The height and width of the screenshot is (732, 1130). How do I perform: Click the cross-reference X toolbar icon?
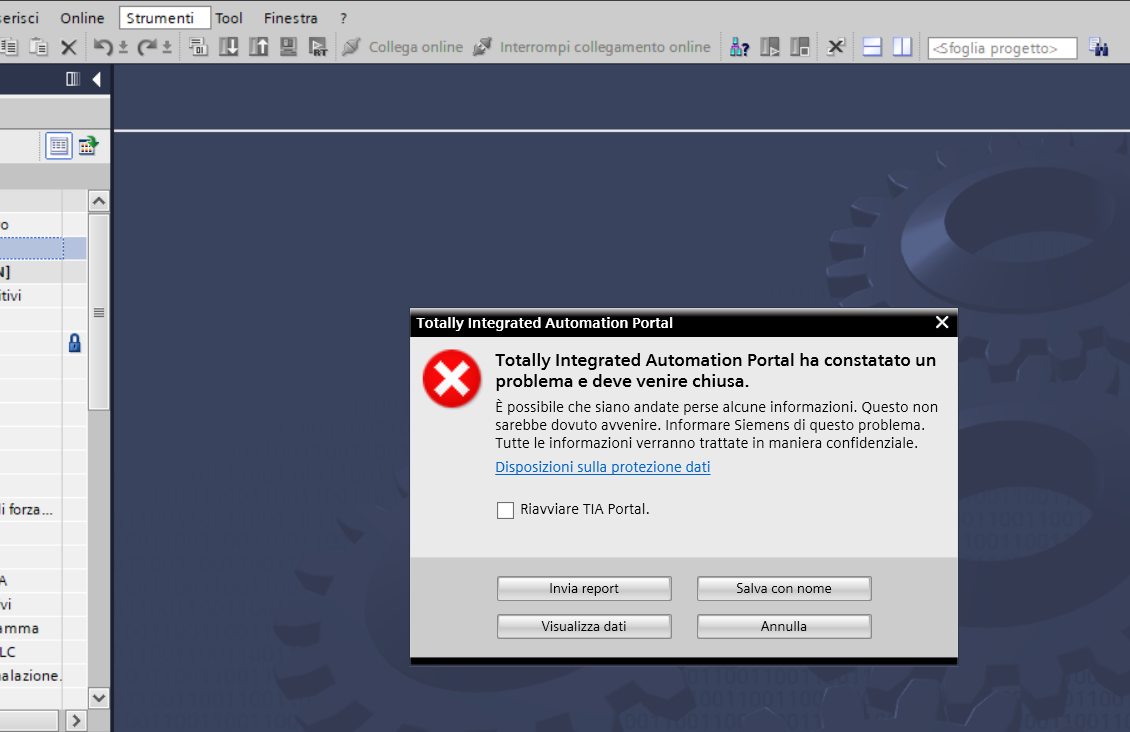[x=836, y=48]
